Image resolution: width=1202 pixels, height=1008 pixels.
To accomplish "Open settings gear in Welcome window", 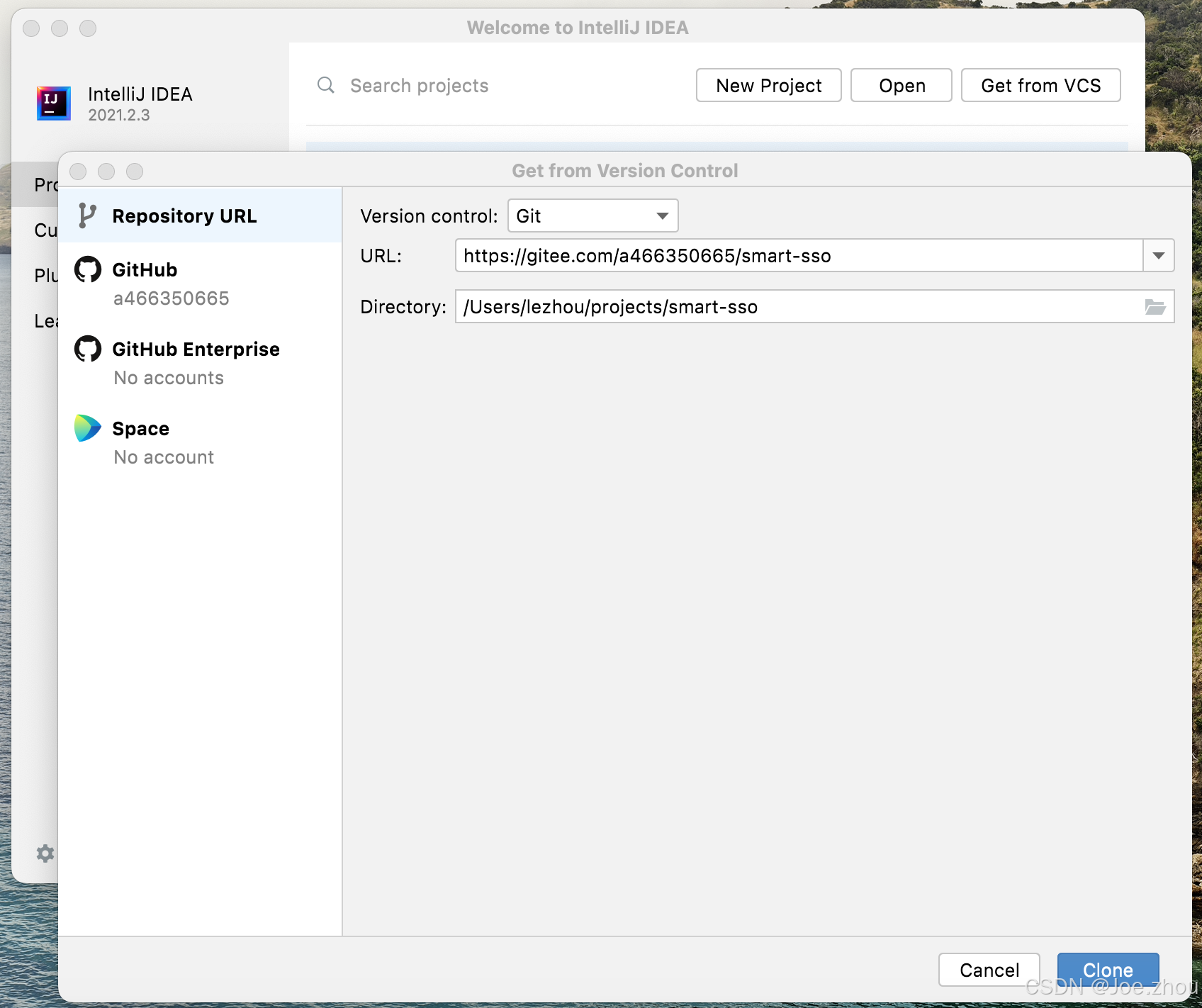I will pyautogui.click(x=45, y=853).
